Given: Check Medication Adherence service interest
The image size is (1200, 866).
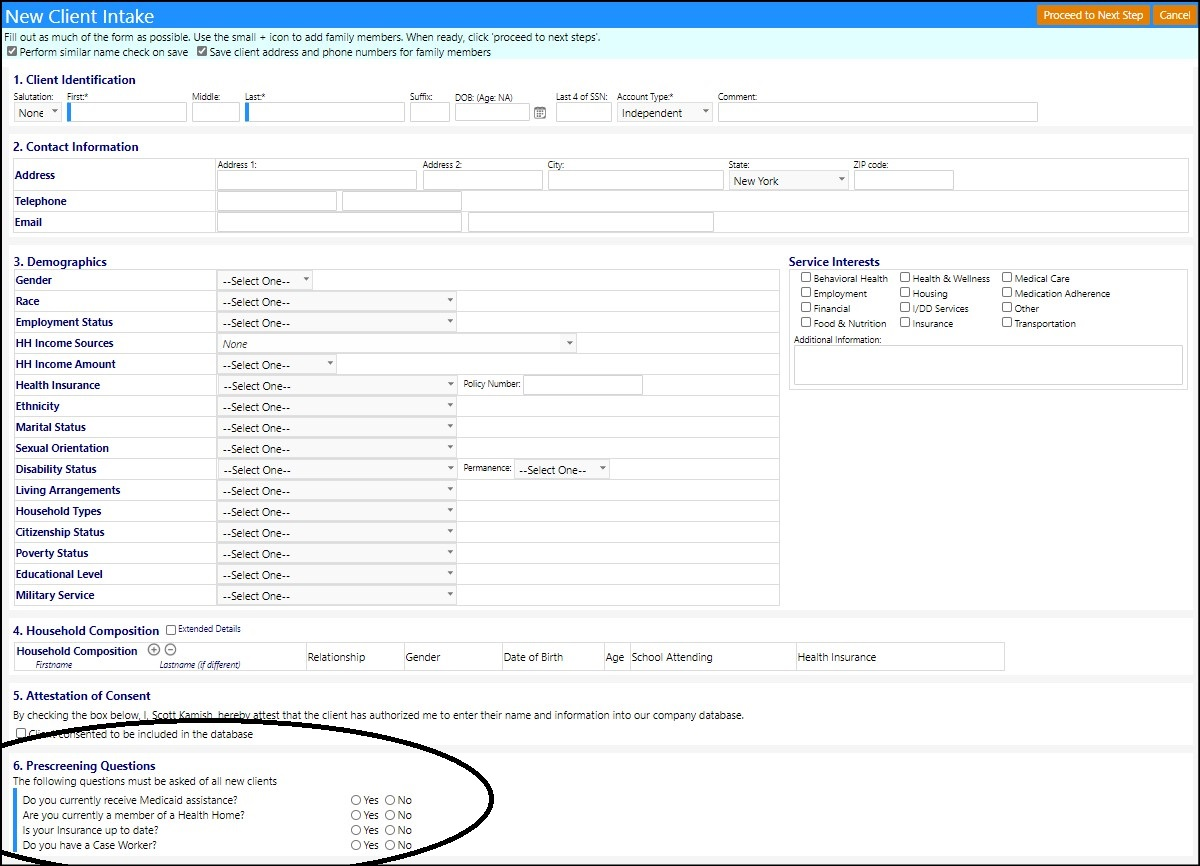Looking at the screenshot, I should 1007,293.
